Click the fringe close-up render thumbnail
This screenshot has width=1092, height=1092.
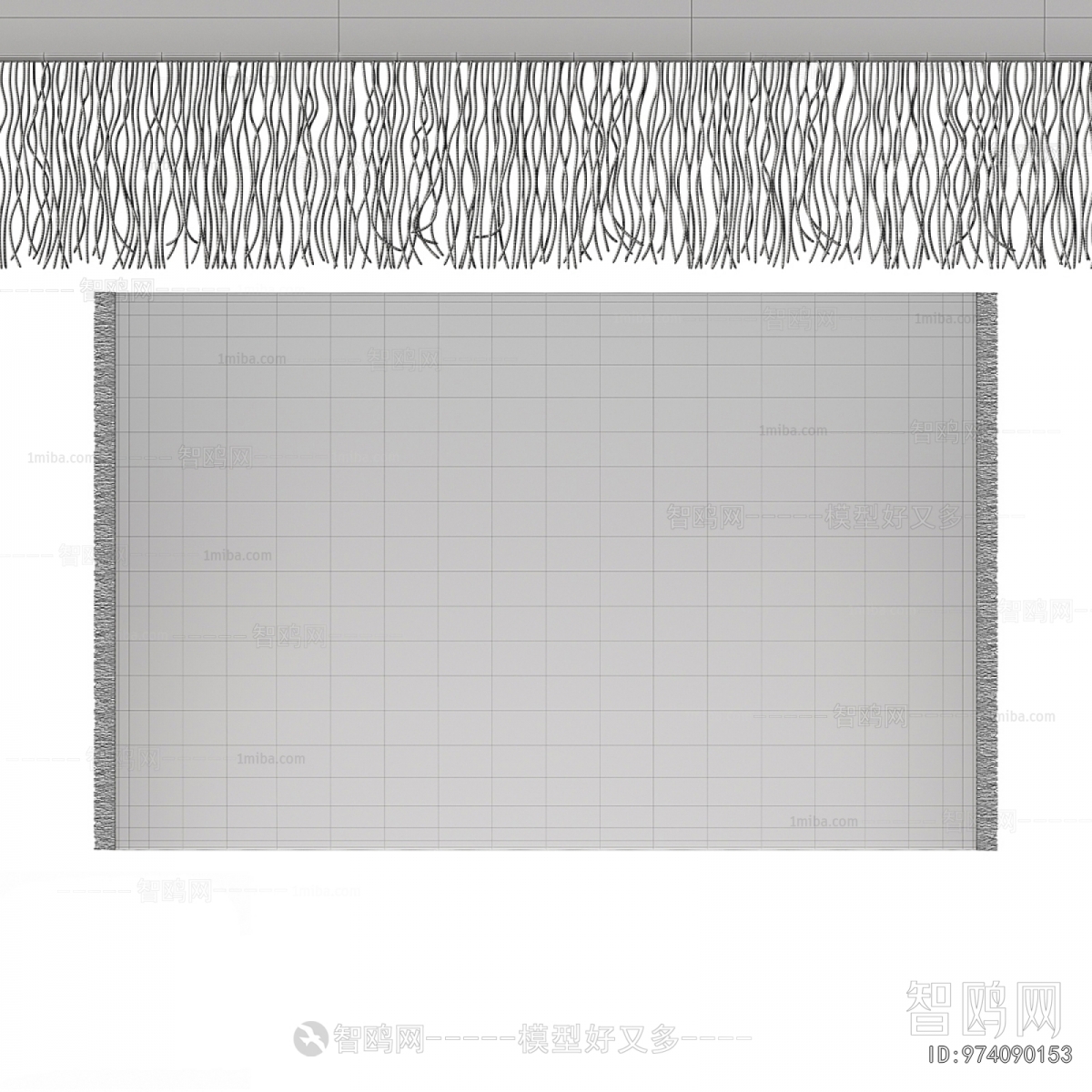click(x=546, y=136)
